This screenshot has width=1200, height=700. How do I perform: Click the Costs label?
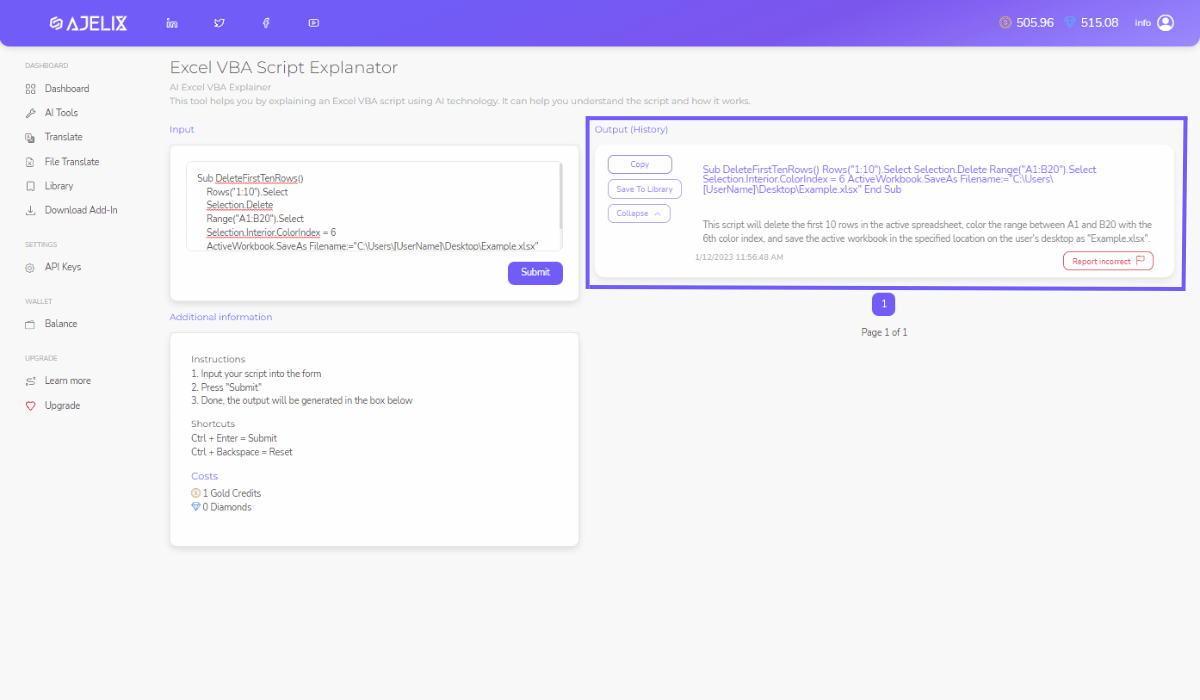[x=204, y=476]
